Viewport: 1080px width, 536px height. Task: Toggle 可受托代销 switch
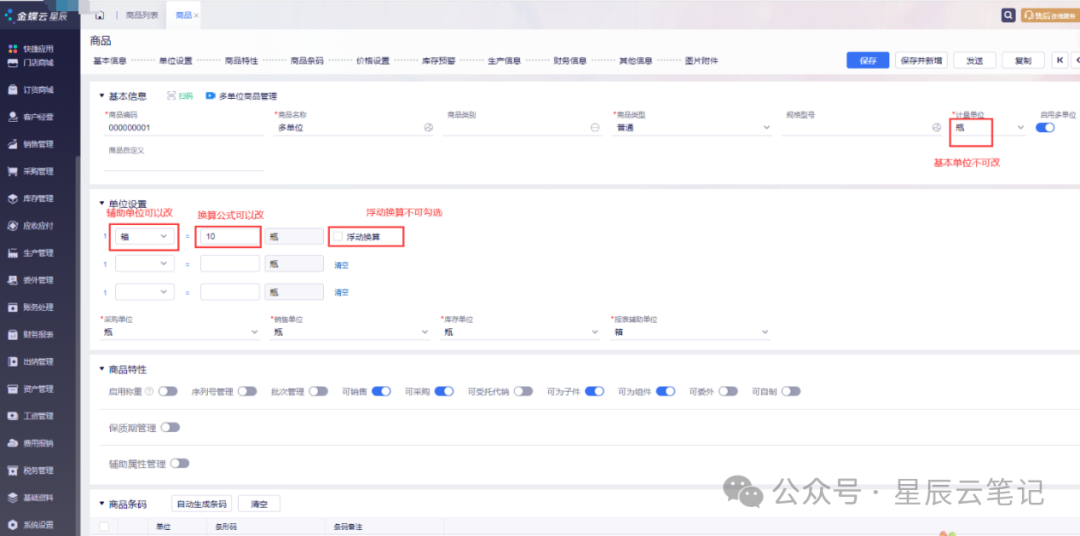(523, 391)
